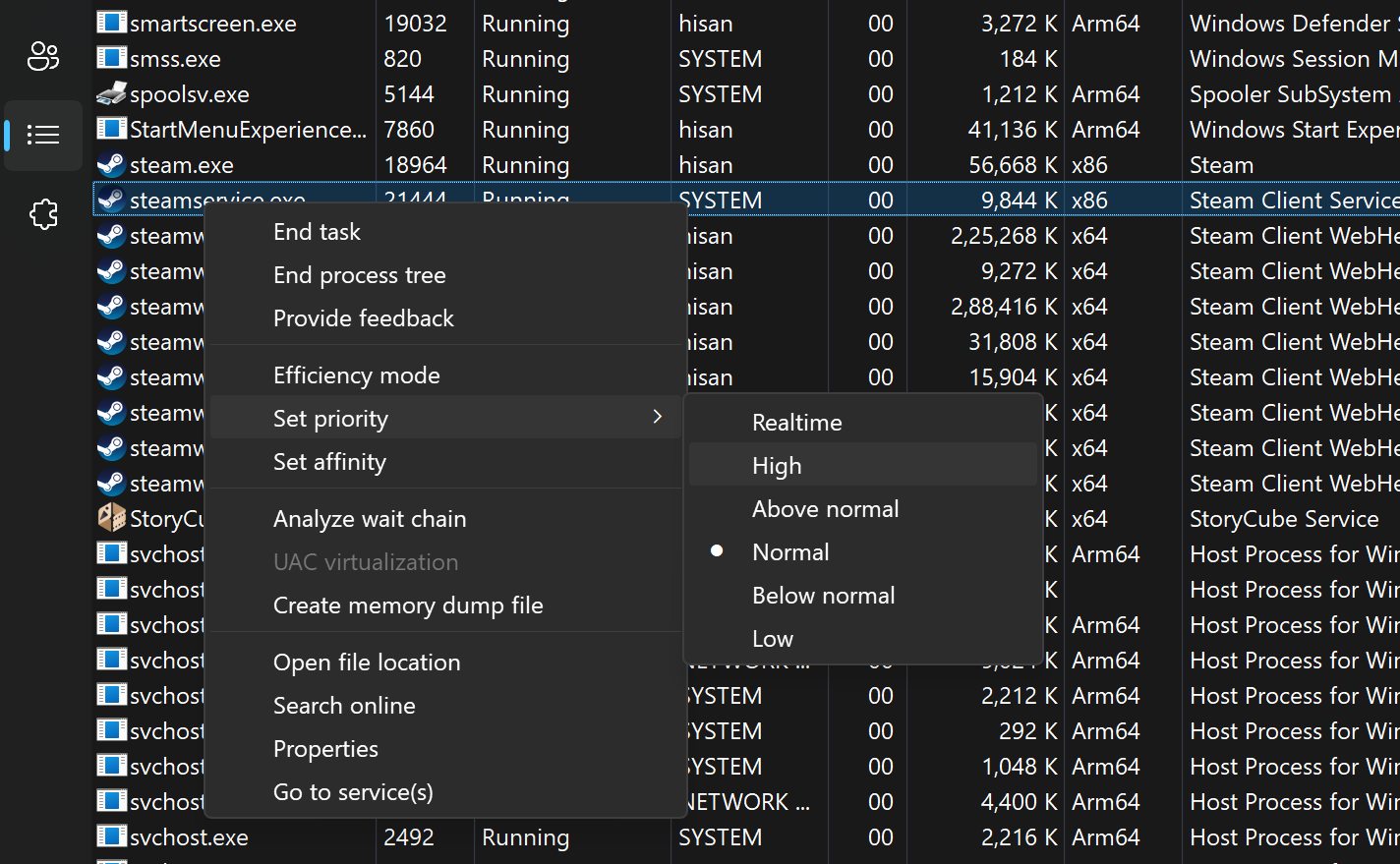This screenshot has width=1400, height=864.
Task: Click the StoryCube box icon
Action: click(110, 518)
